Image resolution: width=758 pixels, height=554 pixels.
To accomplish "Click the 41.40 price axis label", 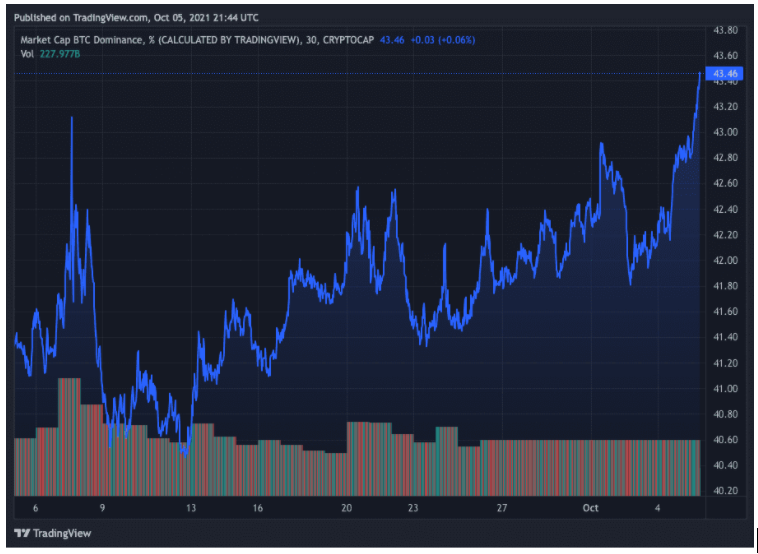I will pos(725,337).
